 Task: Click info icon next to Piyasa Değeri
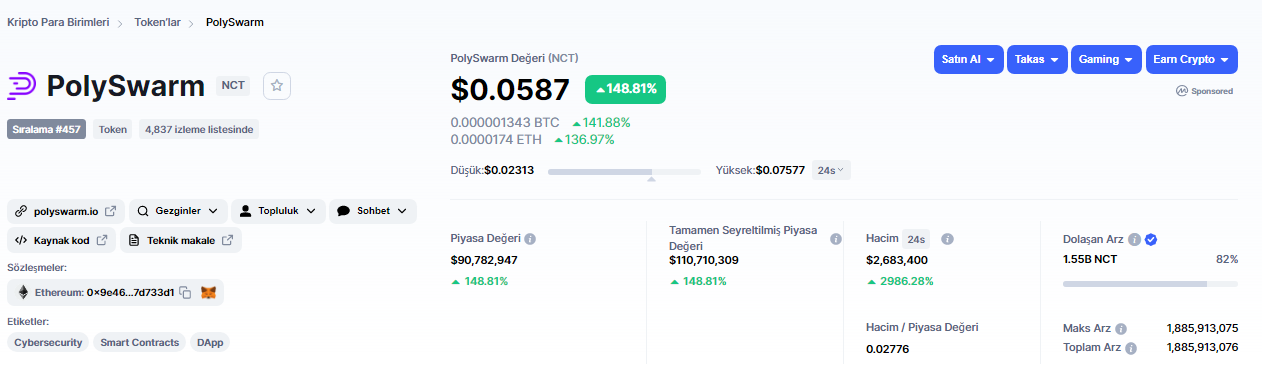pyautogui.click(x=530, y=239)
